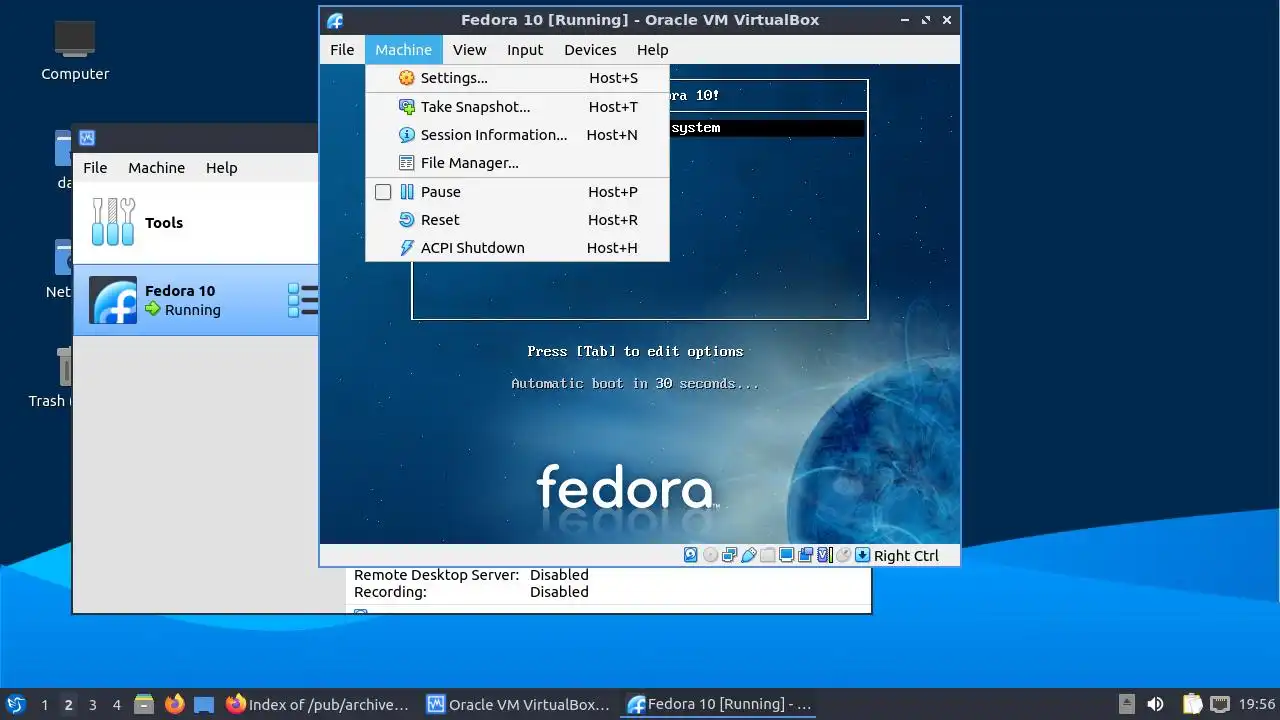This screenshot has height=720, width=1280.
Task: Choose Take Snapshot from the Machine menu
Action: 517,107
